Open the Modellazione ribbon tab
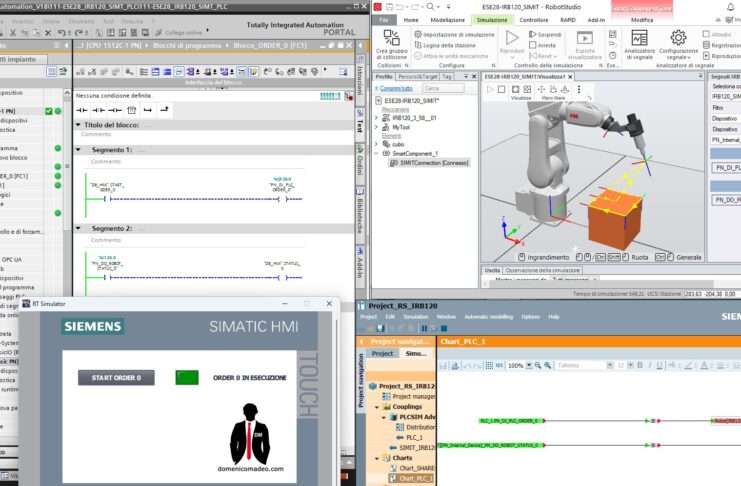 click(448, 20)
